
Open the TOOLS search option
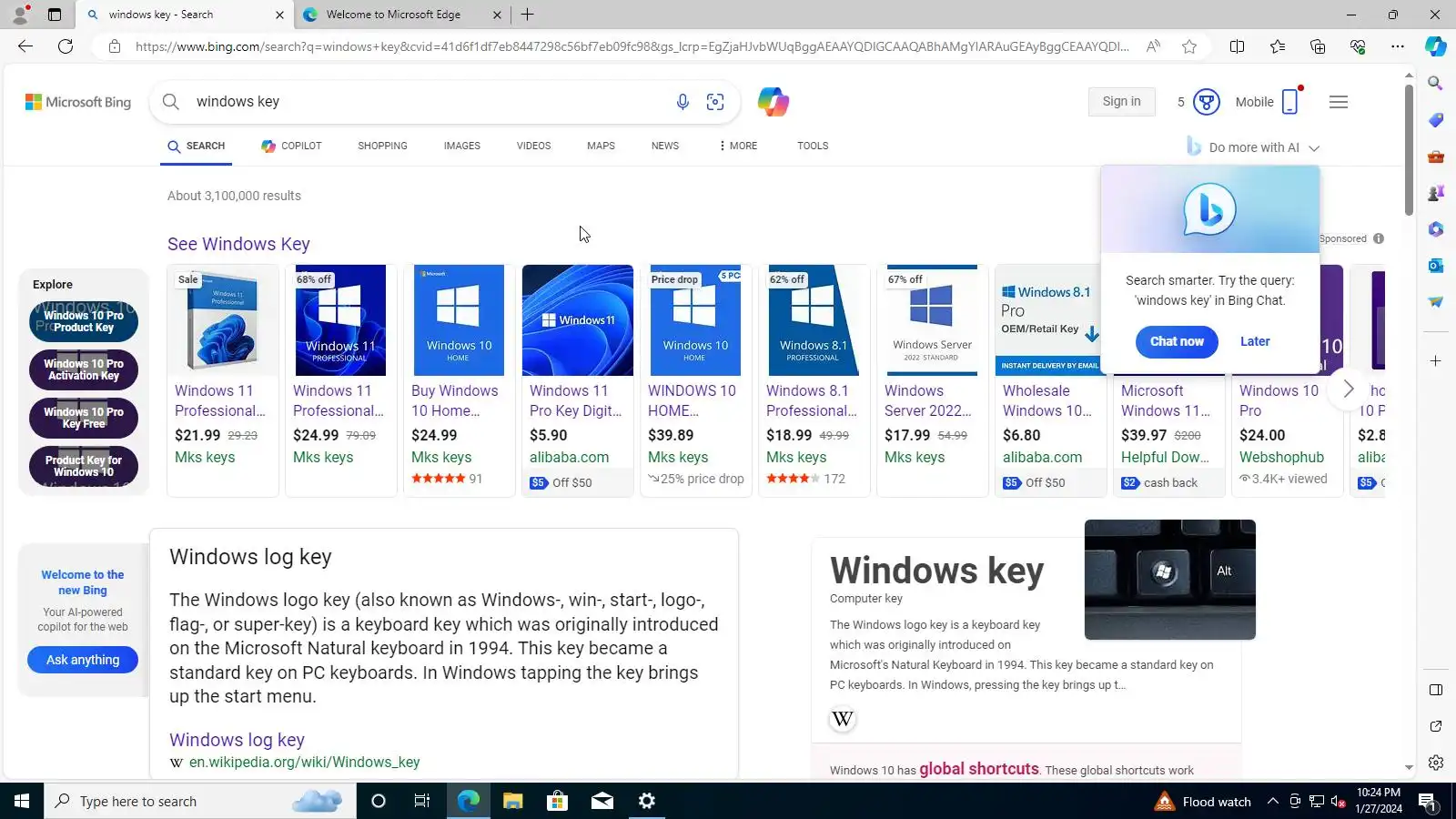[x=813, y=146]
